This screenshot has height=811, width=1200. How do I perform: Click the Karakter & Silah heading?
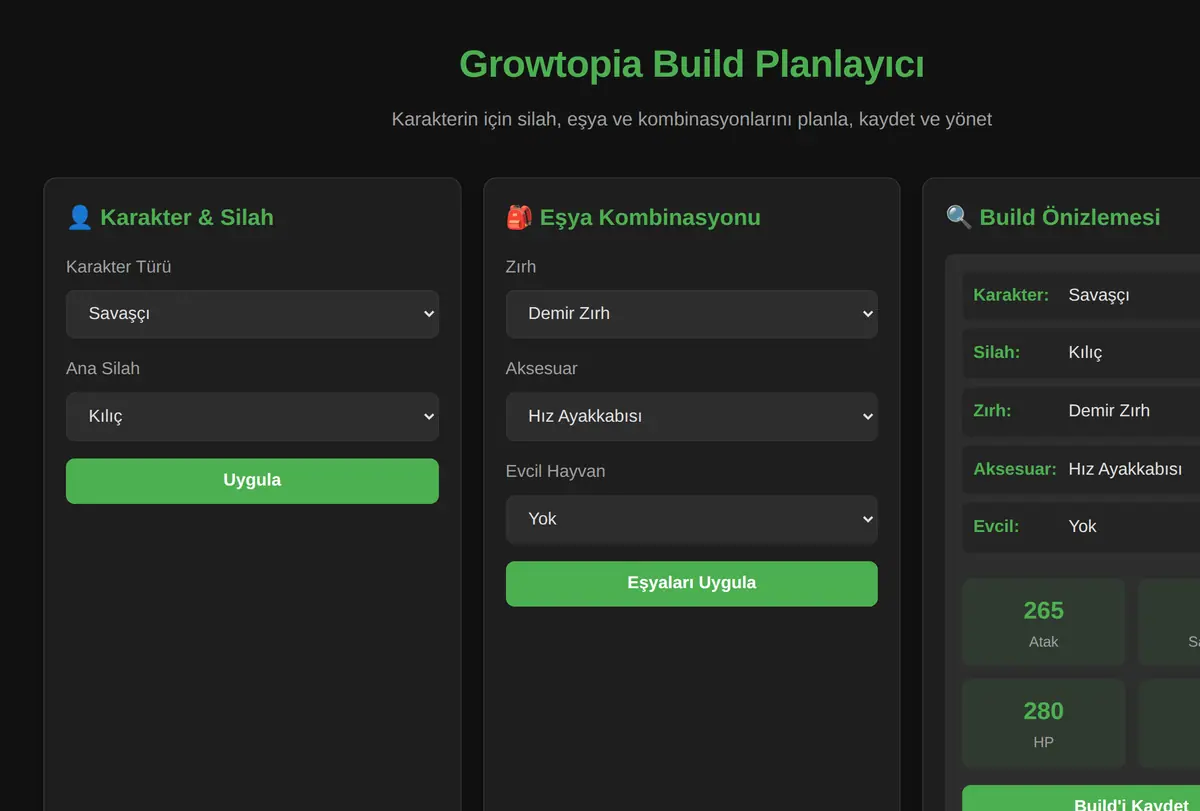point(187,217)
